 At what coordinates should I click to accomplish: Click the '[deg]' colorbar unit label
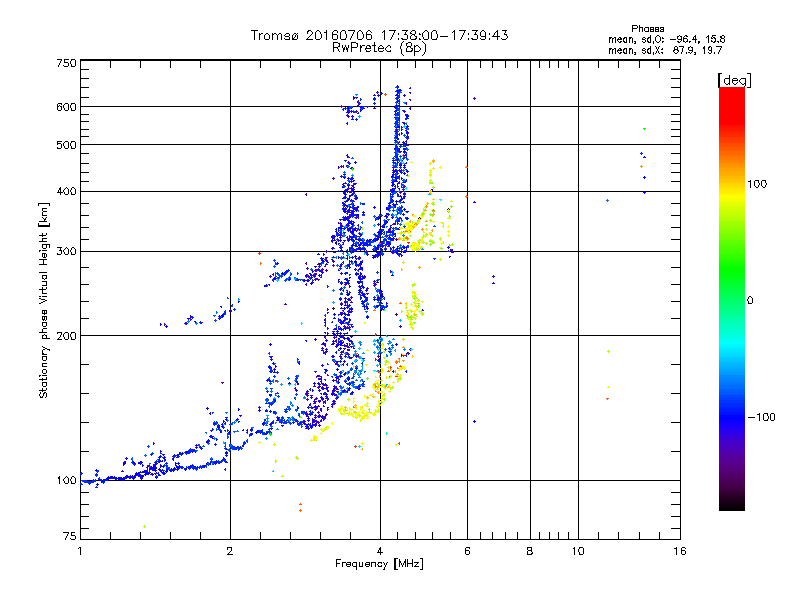(734, 80)
